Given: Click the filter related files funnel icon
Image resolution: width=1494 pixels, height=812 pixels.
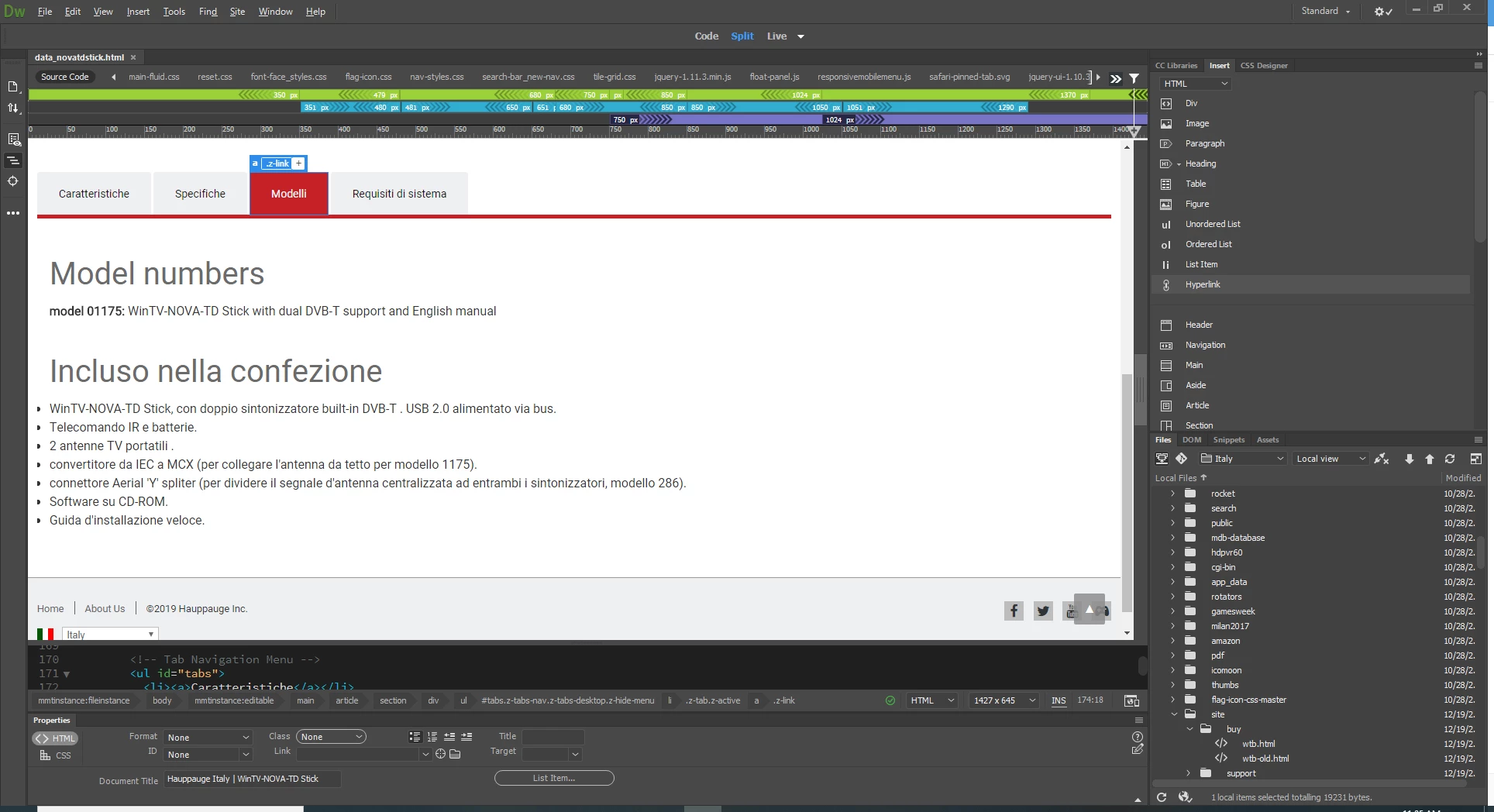Looking at the screenshot, I should pyautogui.click(x=1134, y=78).
